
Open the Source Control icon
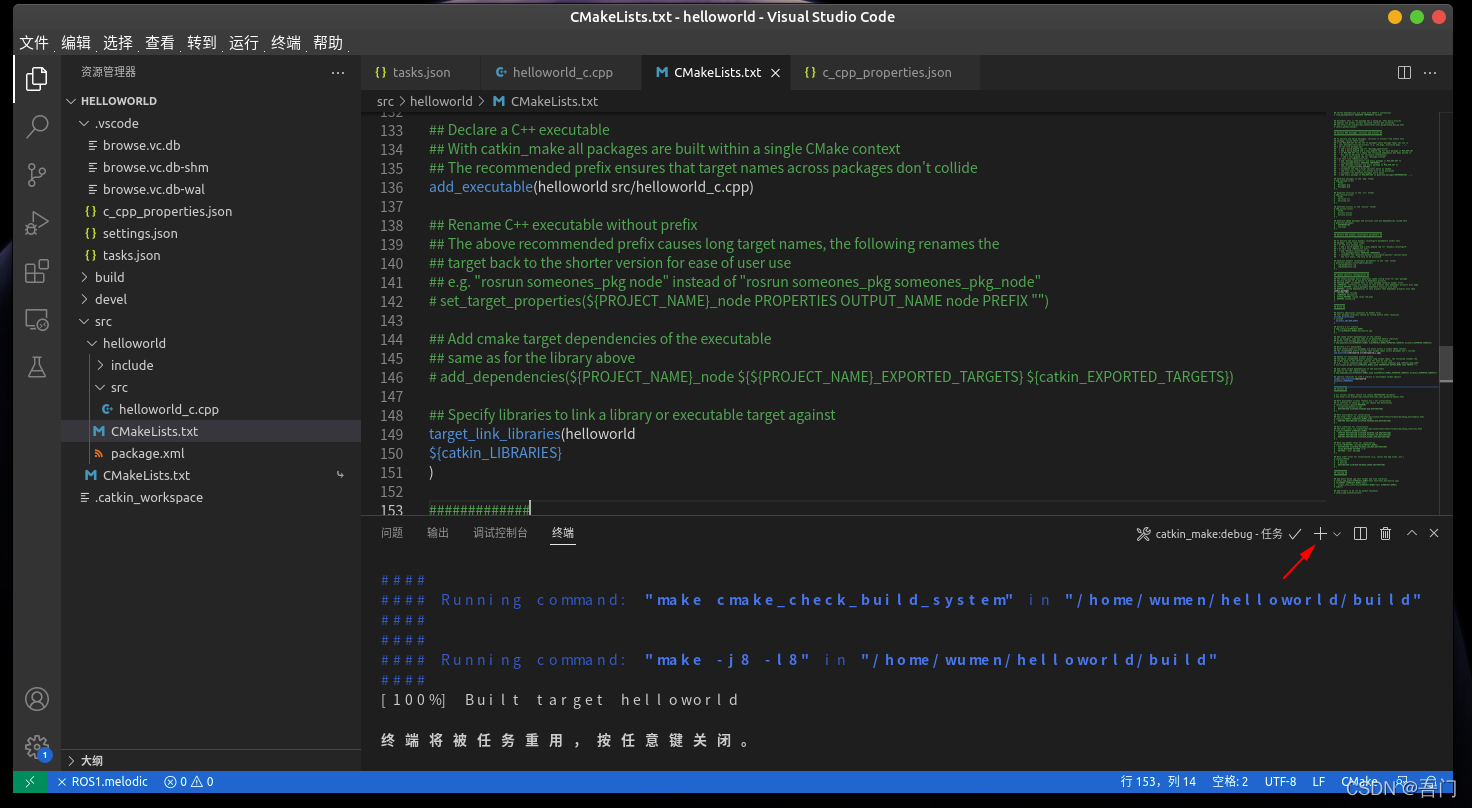pyautogui.click(x=36, y=174)
